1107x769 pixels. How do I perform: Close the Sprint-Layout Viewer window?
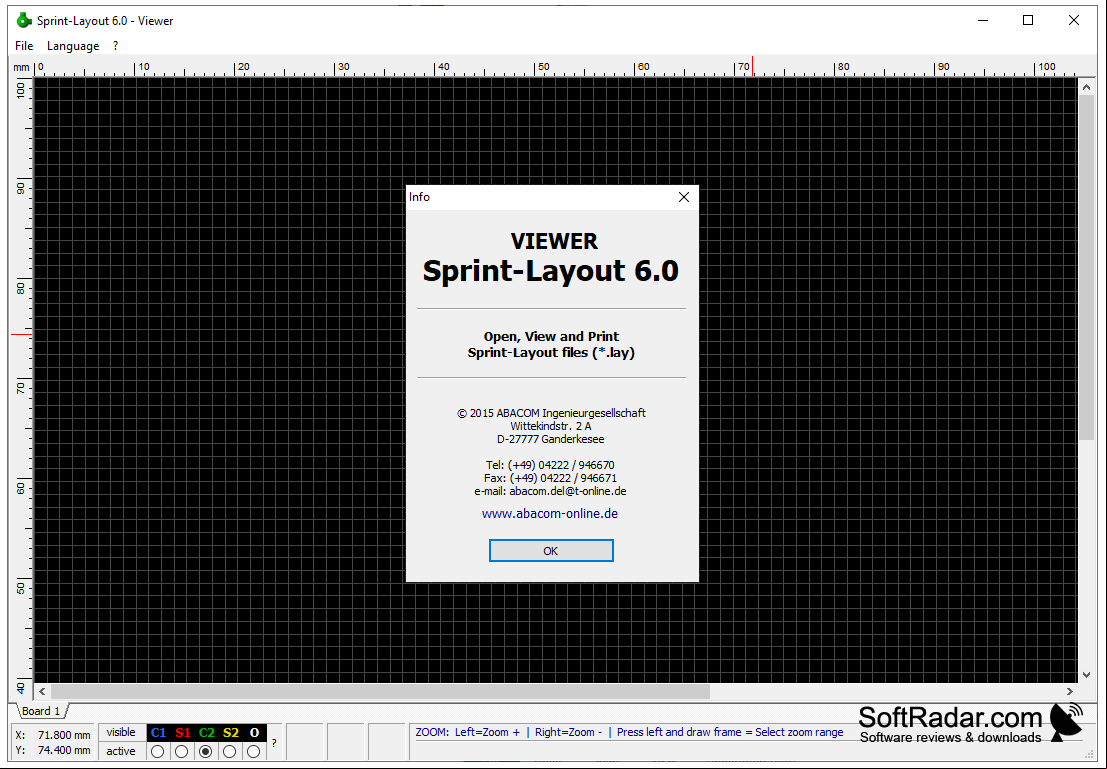[1074, 20]
